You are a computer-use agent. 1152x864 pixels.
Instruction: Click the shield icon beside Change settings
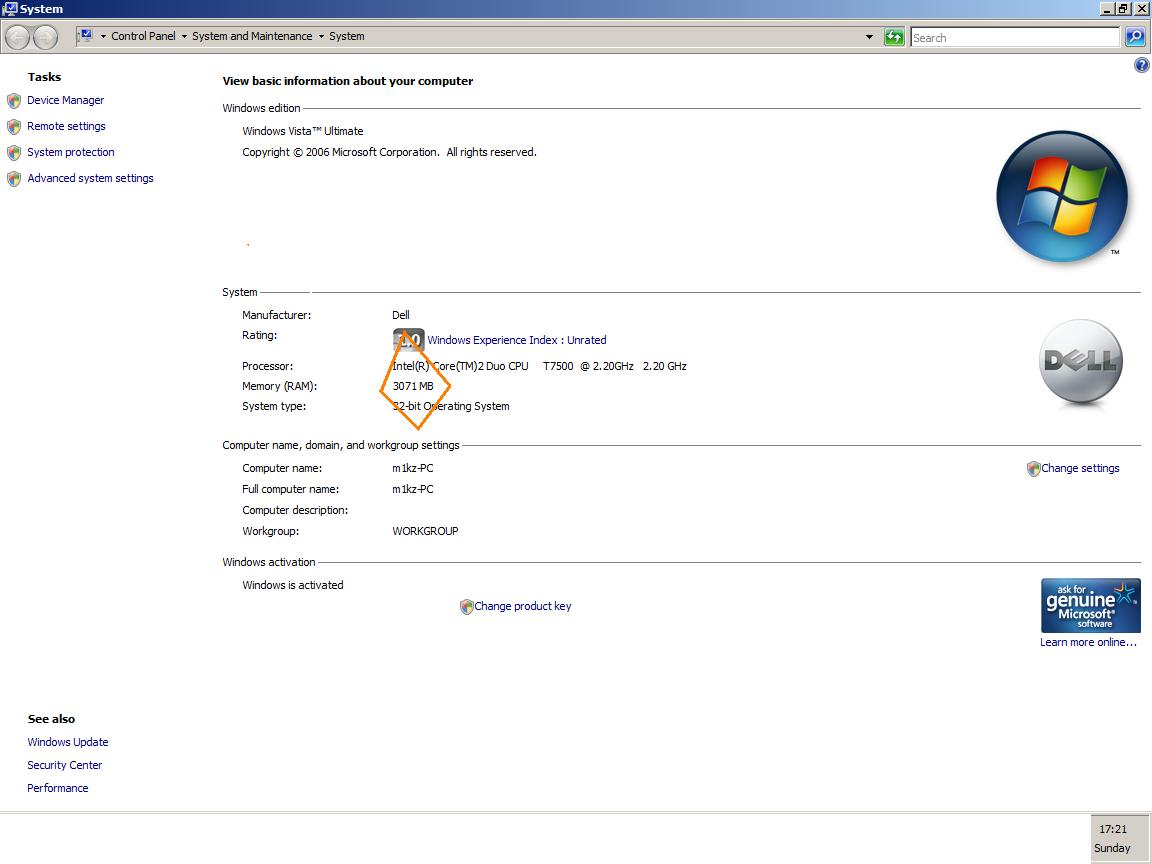coord(1034,469)
